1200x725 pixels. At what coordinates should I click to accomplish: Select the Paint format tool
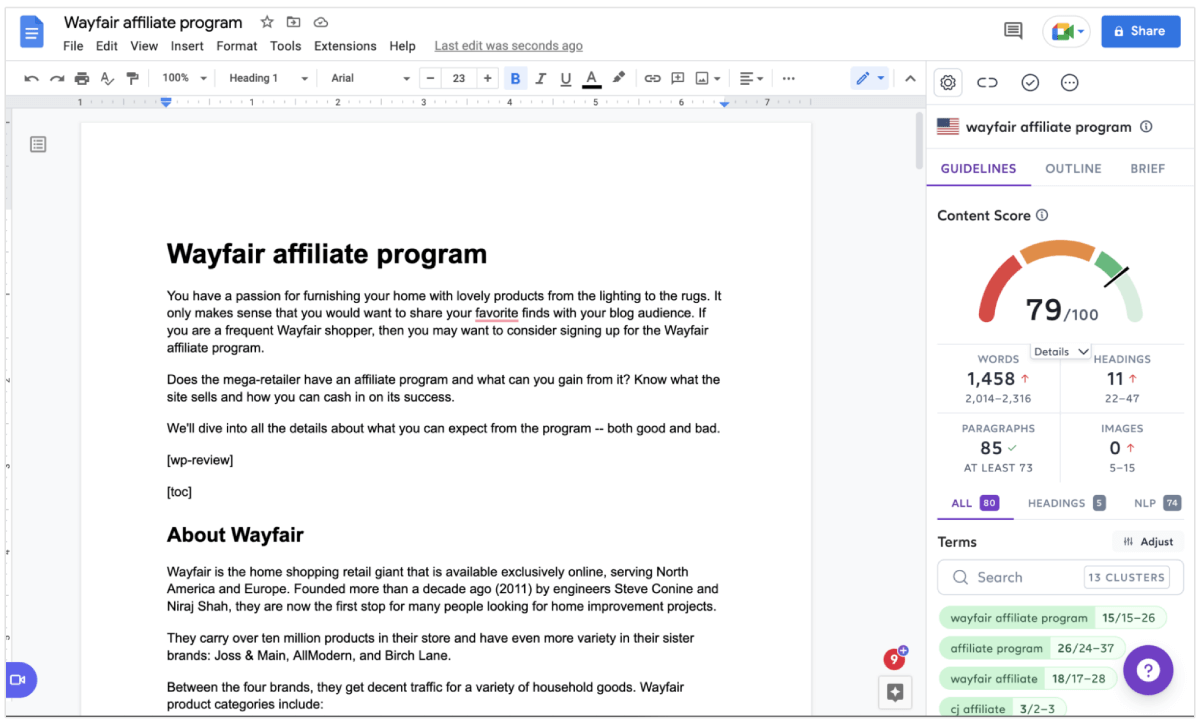tap(132, 77)
